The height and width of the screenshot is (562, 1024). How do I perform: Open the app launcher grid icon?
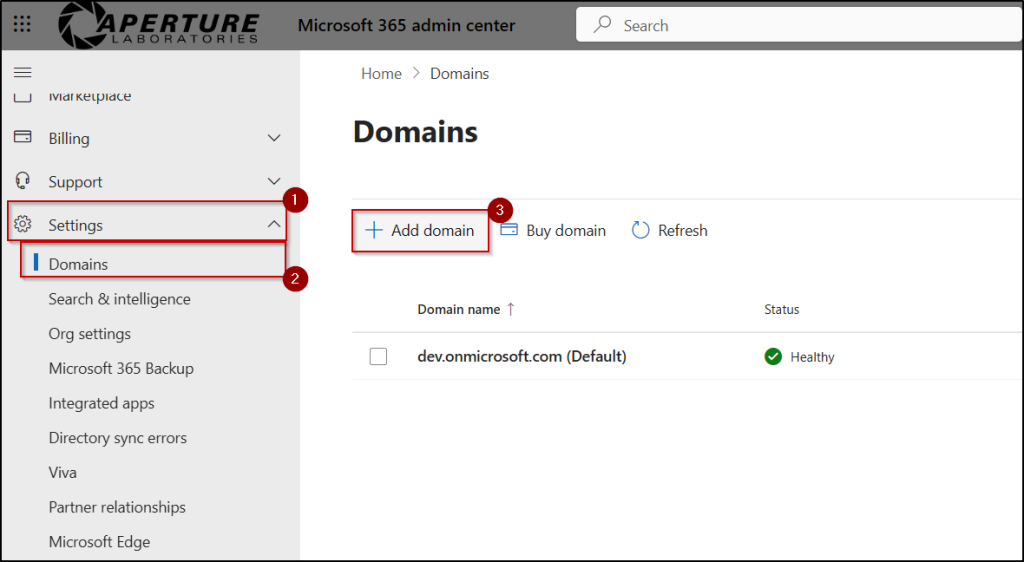click(x=22, y=25)
